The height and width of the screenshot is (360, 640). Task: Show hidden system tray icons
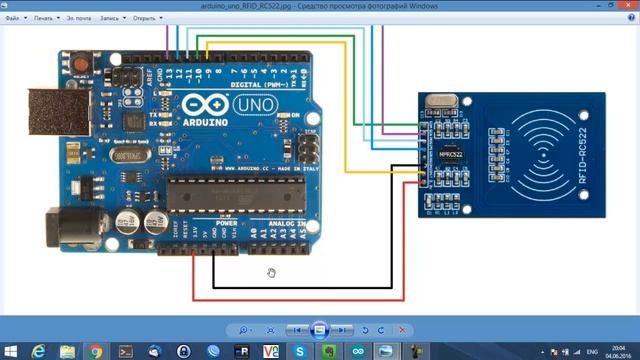click(x=542, y=352)
